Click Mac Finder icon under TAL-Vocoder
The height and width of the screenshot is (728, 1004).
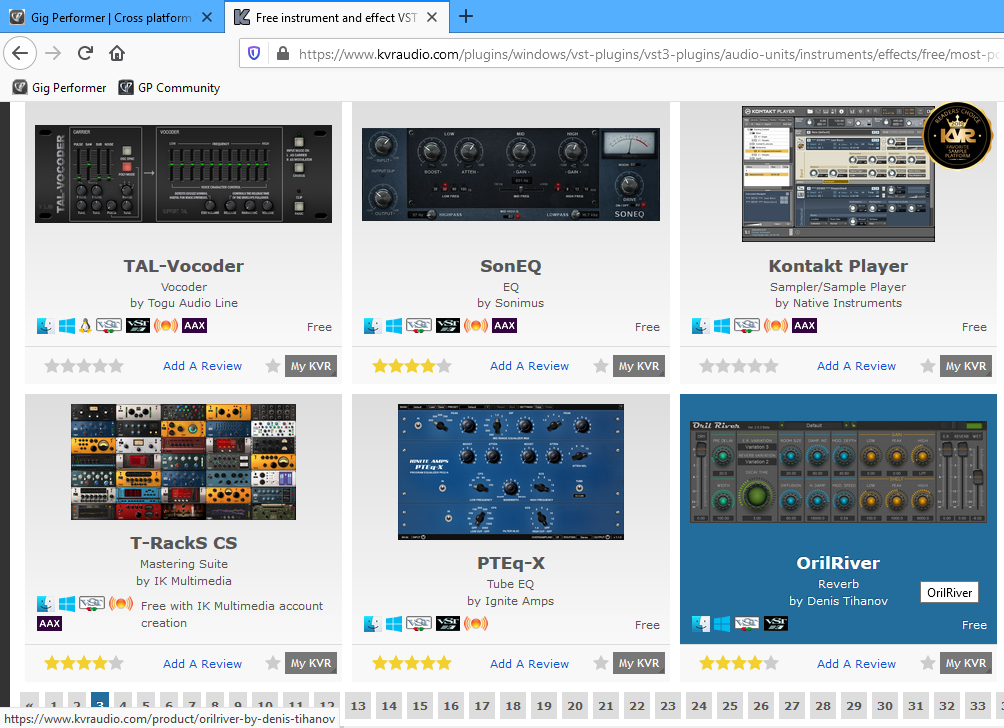pyautogui.click(x=45, y=326)
